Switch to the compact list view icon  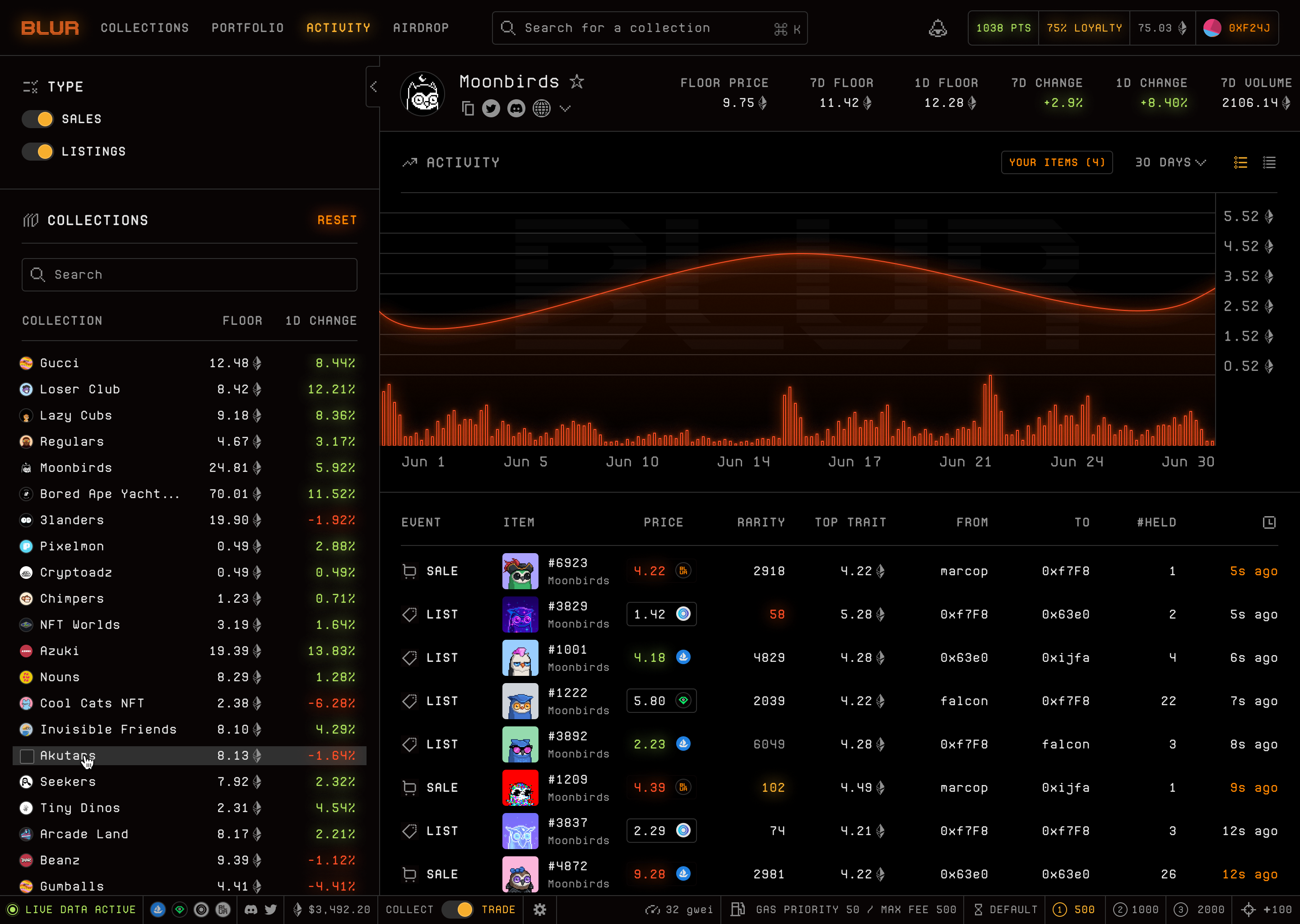point(1269,163)
